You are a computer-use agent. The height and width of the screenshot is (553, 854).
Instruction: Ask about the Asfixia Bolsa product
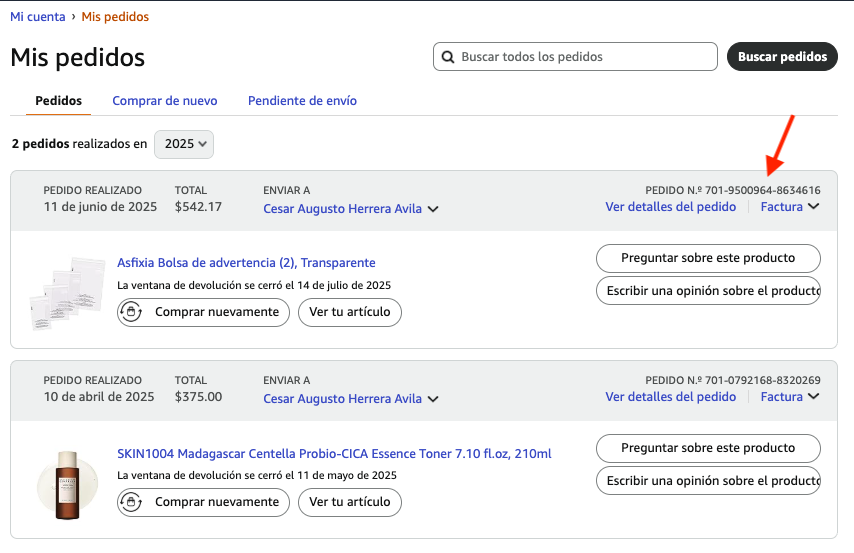[708, 258]
